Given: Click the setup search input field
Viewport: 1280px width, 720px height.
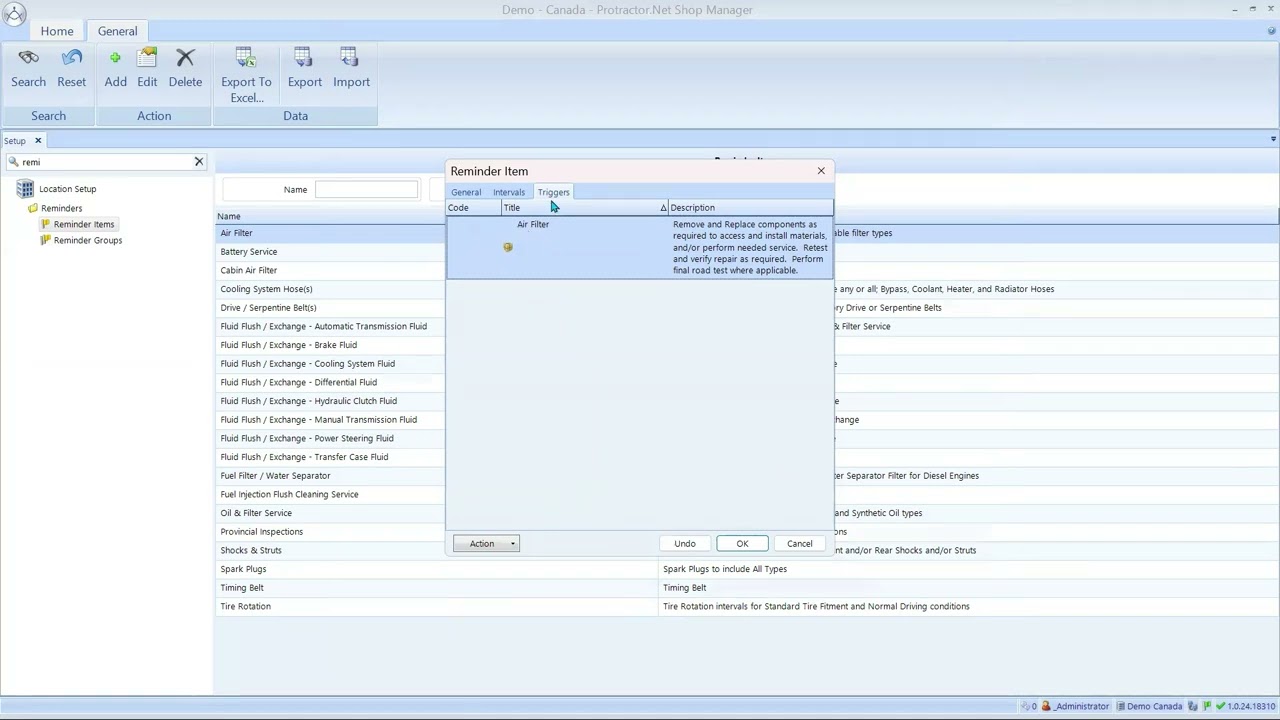Looking at the screenshot, I should (x=105, y=162).
